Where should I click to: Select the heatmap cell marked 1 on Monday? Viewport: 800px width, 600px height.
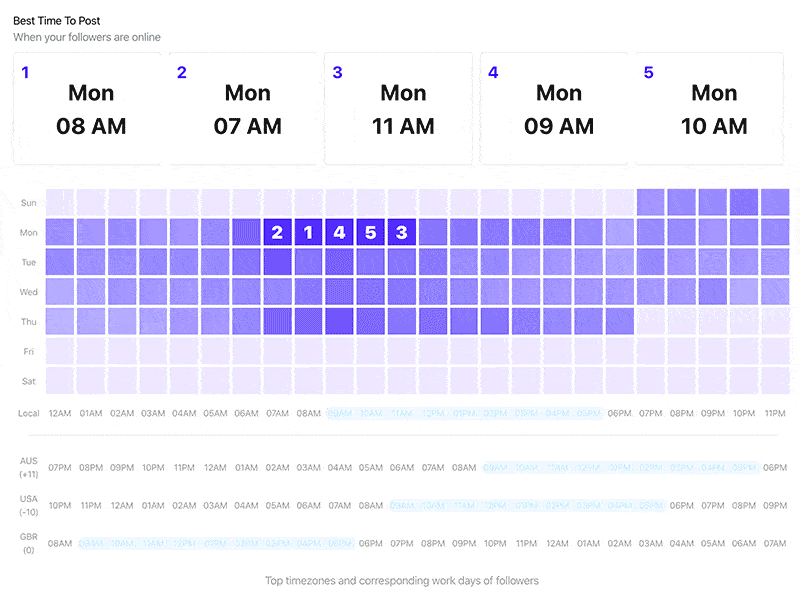(x=308, y=232)
